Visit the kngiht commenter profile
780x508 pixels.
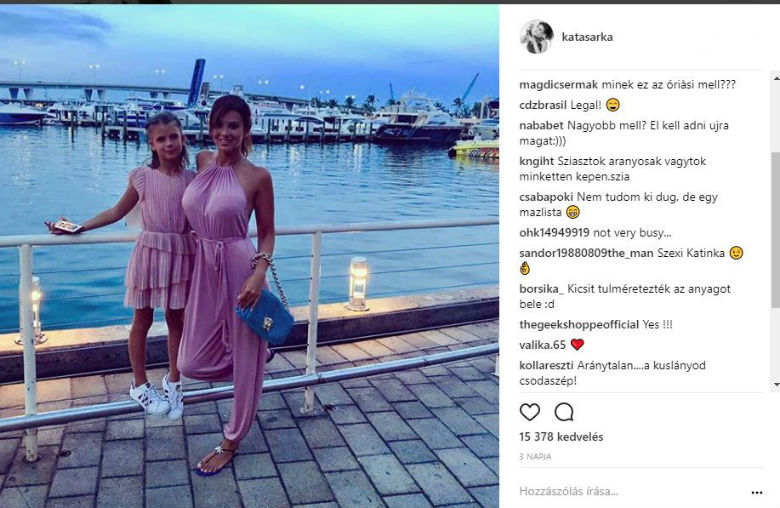(537, 161)
